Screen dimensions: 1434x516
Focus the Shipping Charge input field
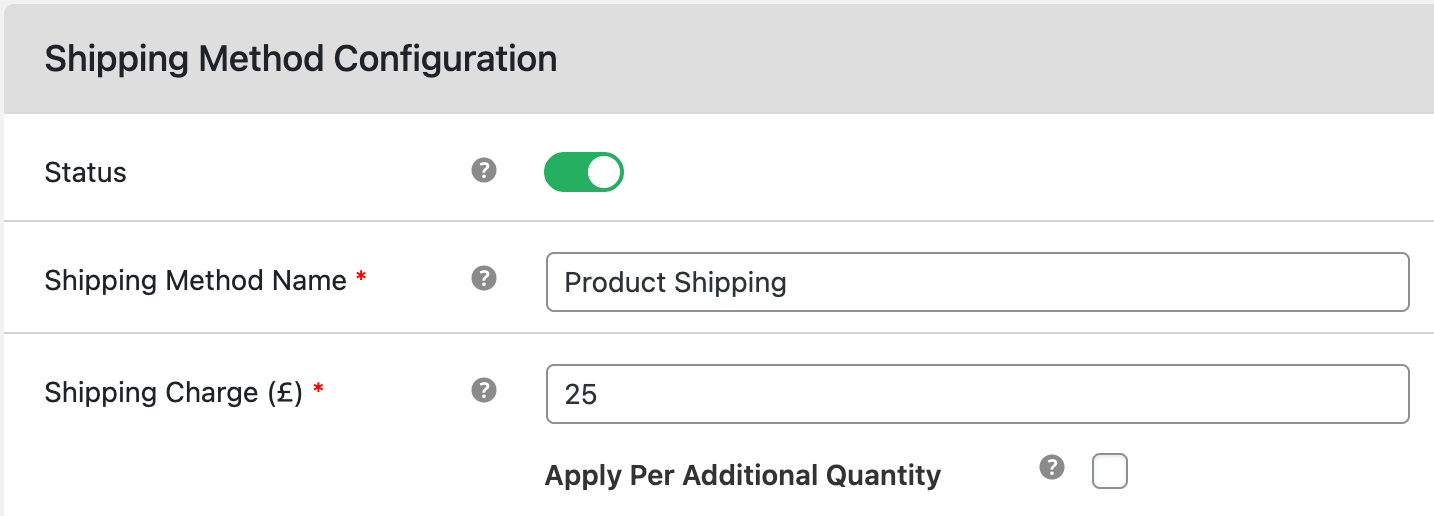(x=978, y=394)
